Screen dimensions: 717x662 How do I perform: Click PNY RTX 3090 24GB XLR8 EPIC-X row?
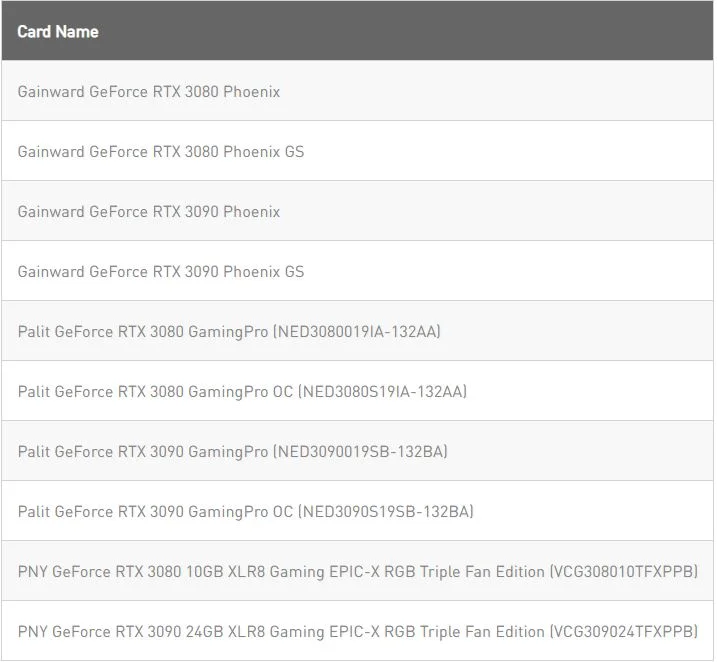point(357,630)
